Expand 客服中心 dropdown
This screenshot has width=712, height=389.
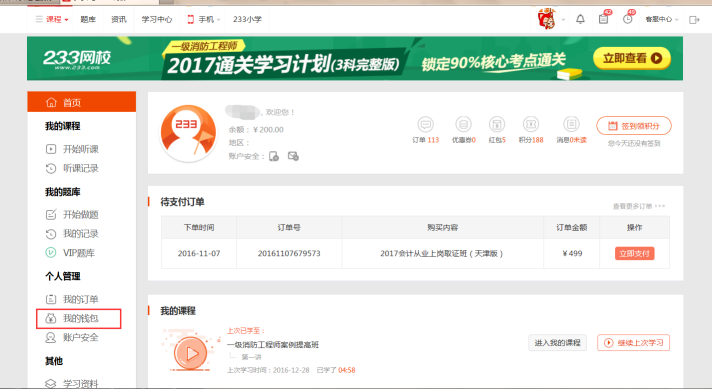click(x=662, y=20)
